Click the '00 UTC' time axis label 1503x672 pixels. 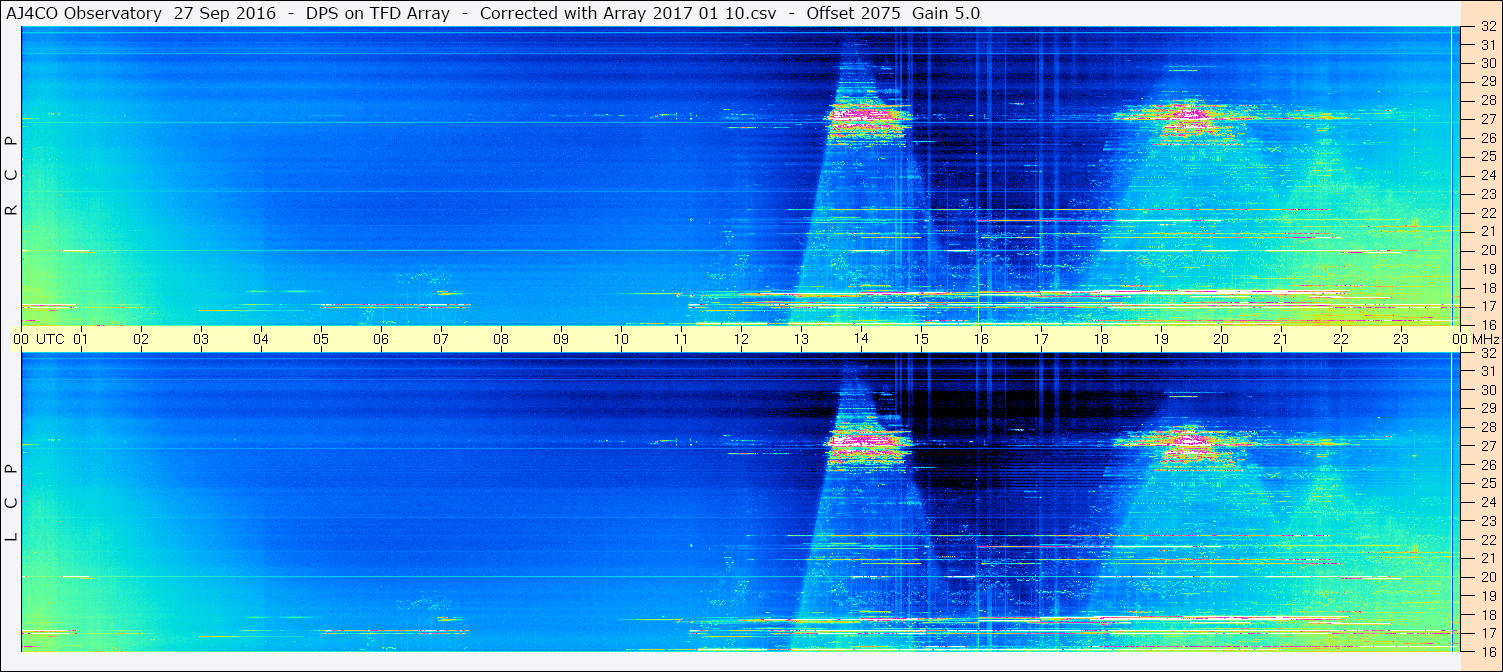(39, 339)
